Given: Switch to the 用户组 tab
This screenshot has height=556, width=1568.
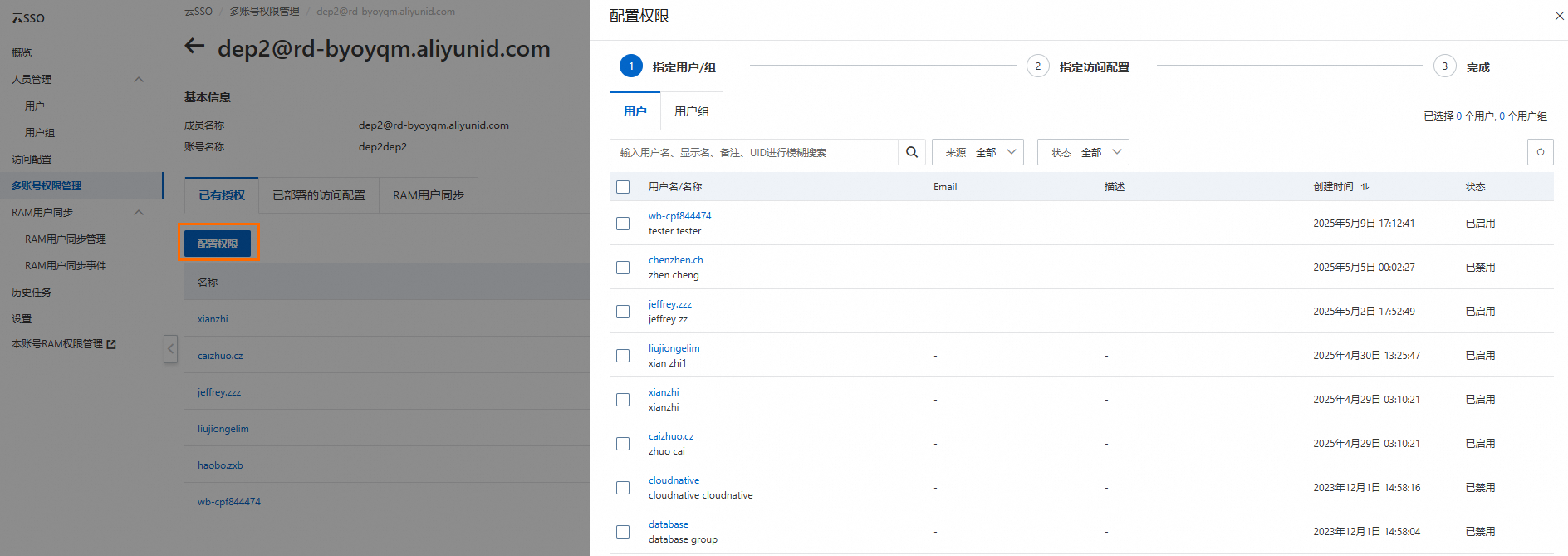Looking at the screenshot, I should (x=692, y=111).
